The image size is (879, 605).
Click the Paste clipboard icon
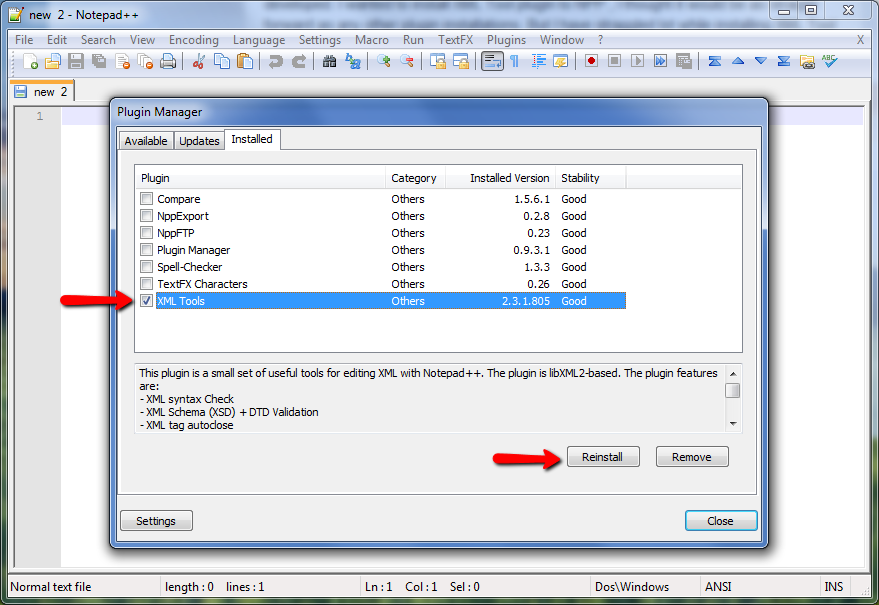[x=245, y=61]
